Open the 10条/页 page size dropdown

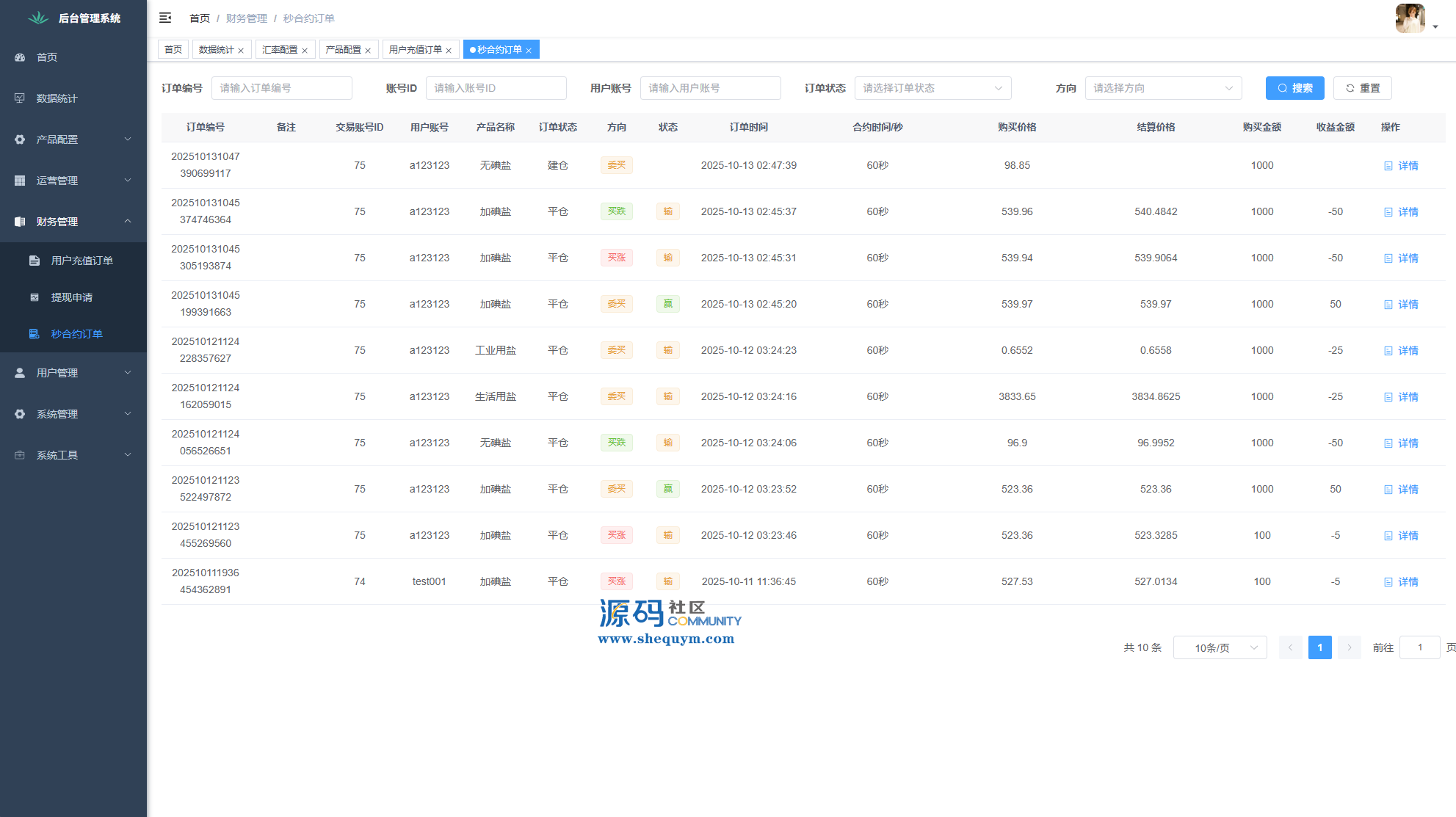coord(1220,647)
